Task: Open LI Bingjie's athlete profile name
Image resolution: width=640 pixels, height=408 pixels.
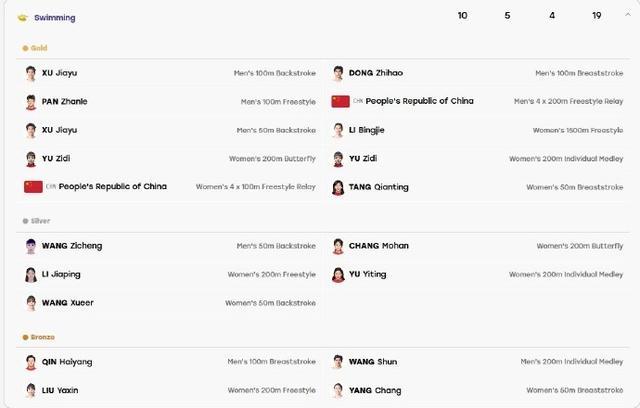Action: coord(367,130)
